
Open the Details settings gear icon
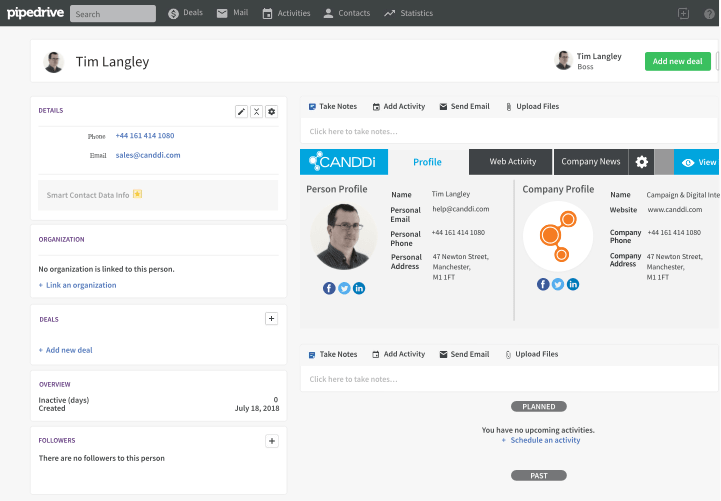(x=272, y=112)
